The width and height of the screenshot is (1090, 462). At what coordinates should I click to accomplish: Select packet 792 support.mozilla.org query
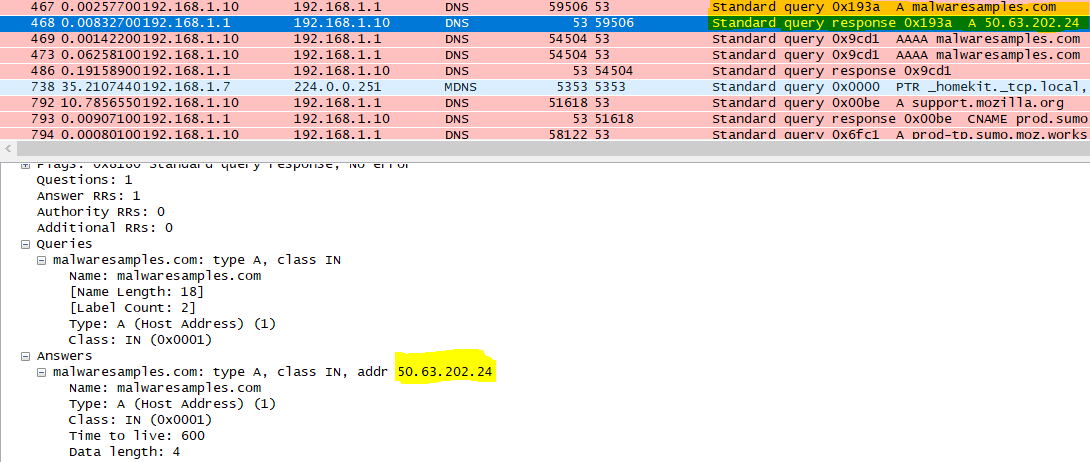[x=545, y=103]
